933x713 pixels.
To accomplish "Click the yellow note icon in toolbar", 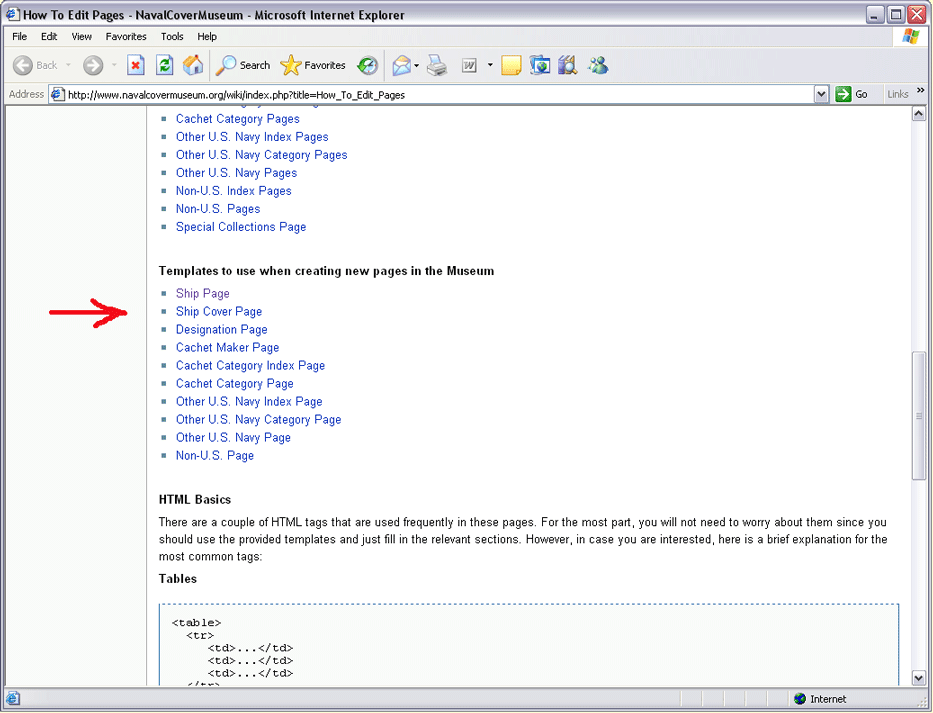I will pyautogui.click(x=511, y=66).
